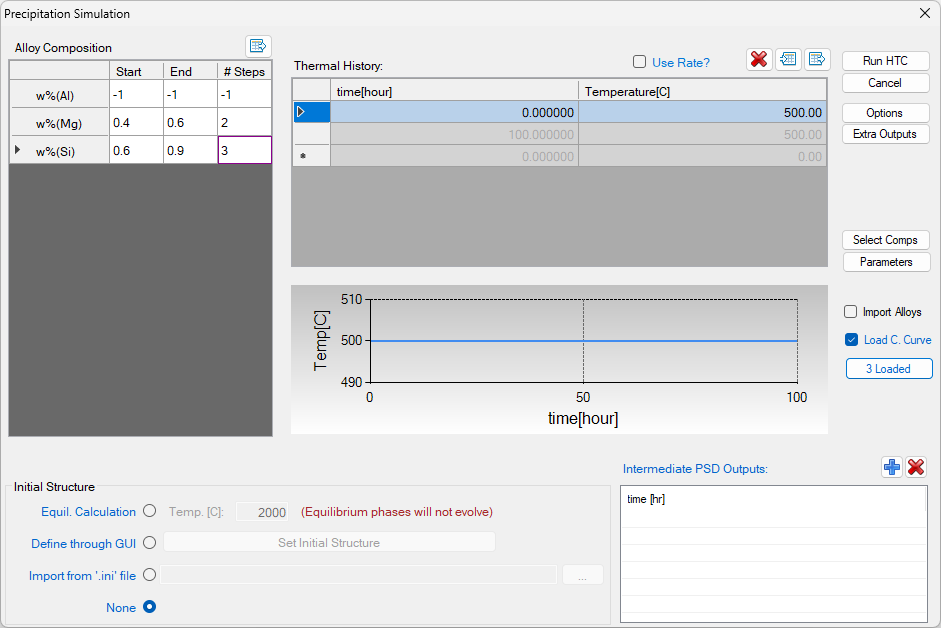Enable the Use Rate? checkbox
Viewport: 941px width, 628px height.
point(640,62)
